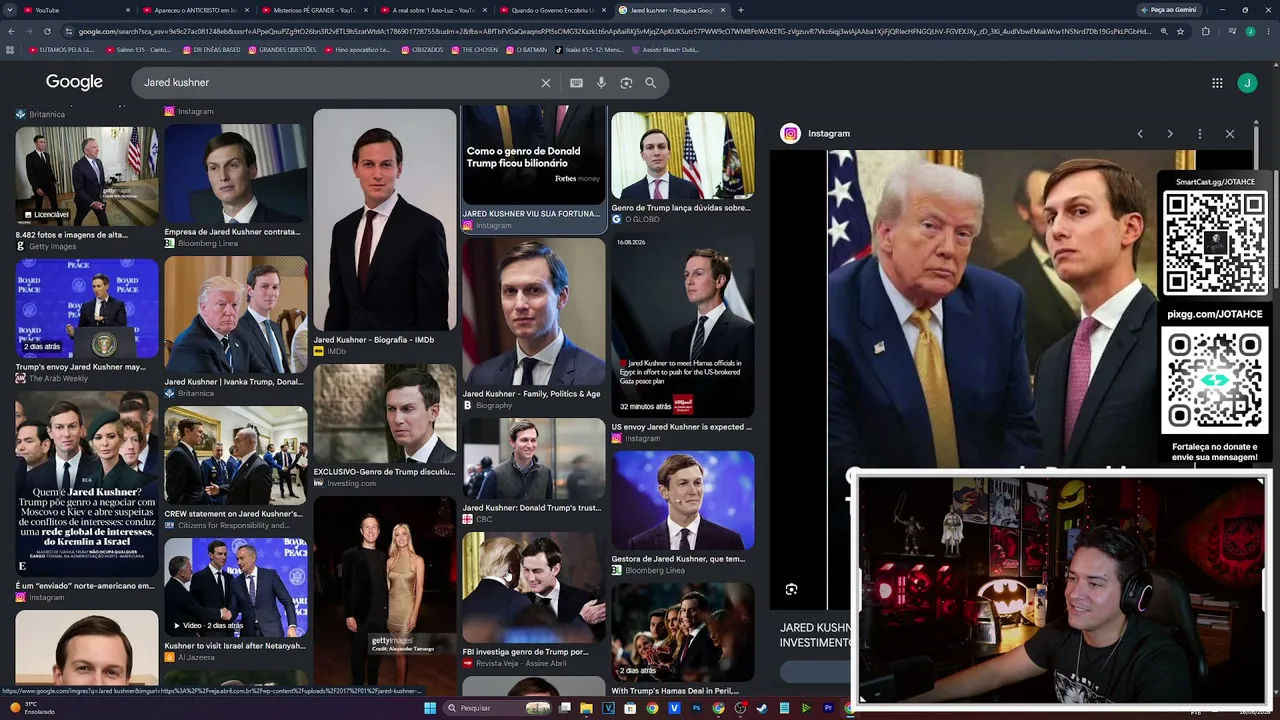Screen dimensions: 1280x720
Task: Open Lens search on the preview image
Action: pos(791,589)
